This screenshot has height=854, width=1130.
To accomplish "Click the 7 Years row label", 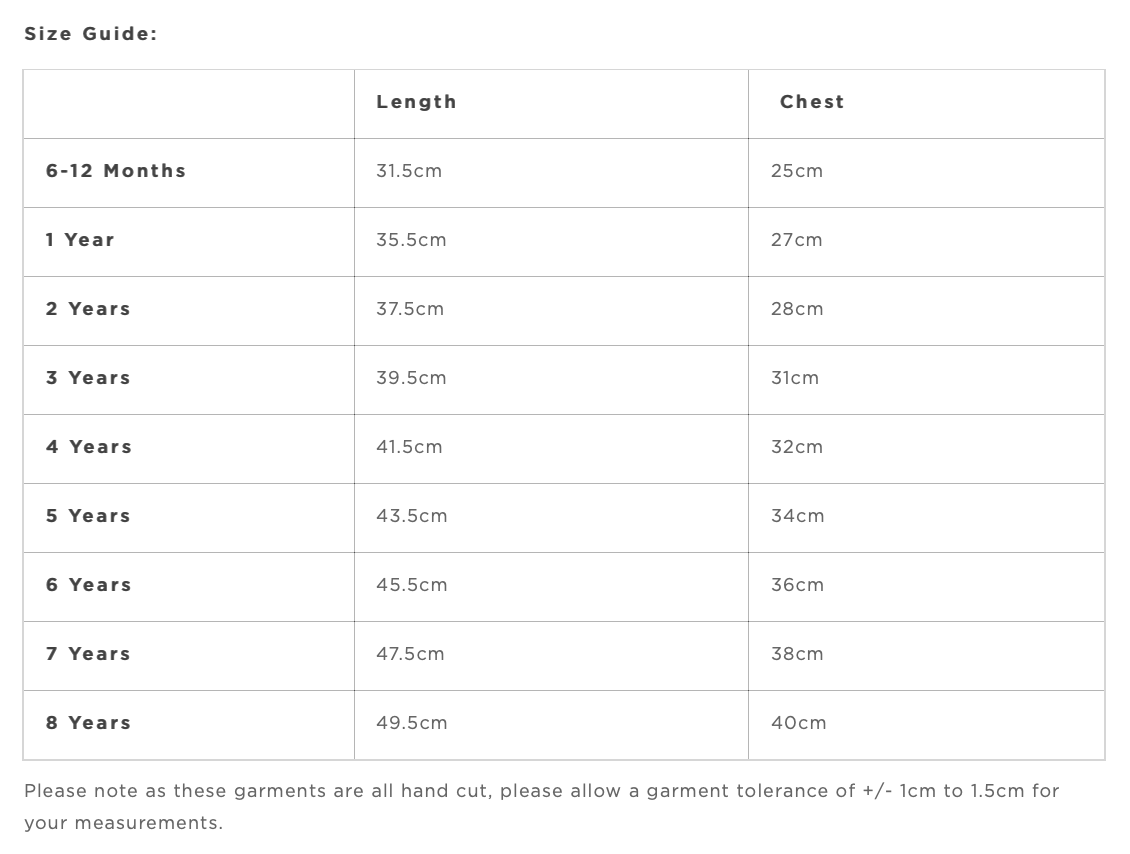I will (x=88, y=654).
